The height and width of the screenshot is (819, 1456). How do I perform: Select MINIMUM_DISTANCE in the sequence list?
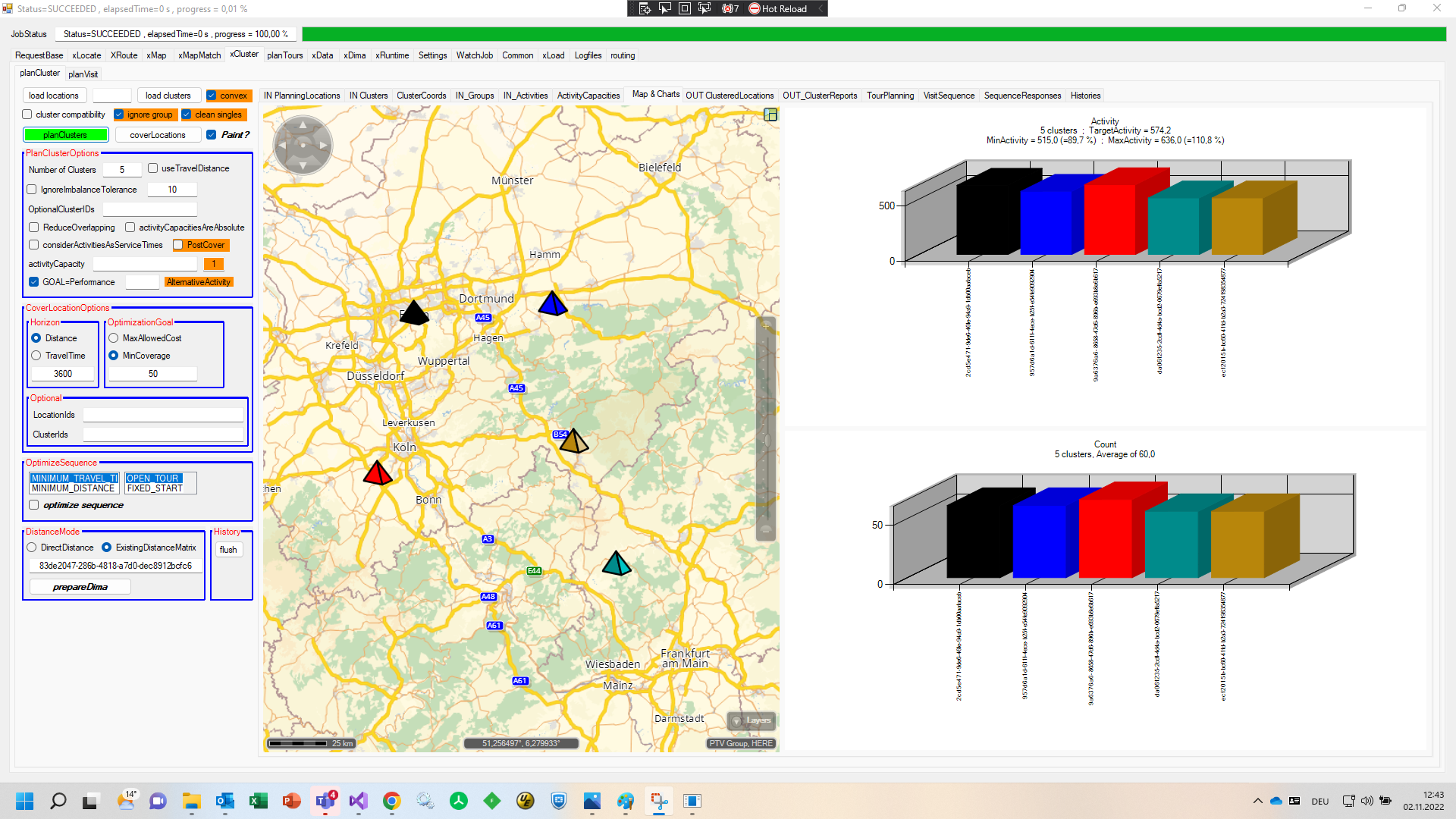(73, 488)
